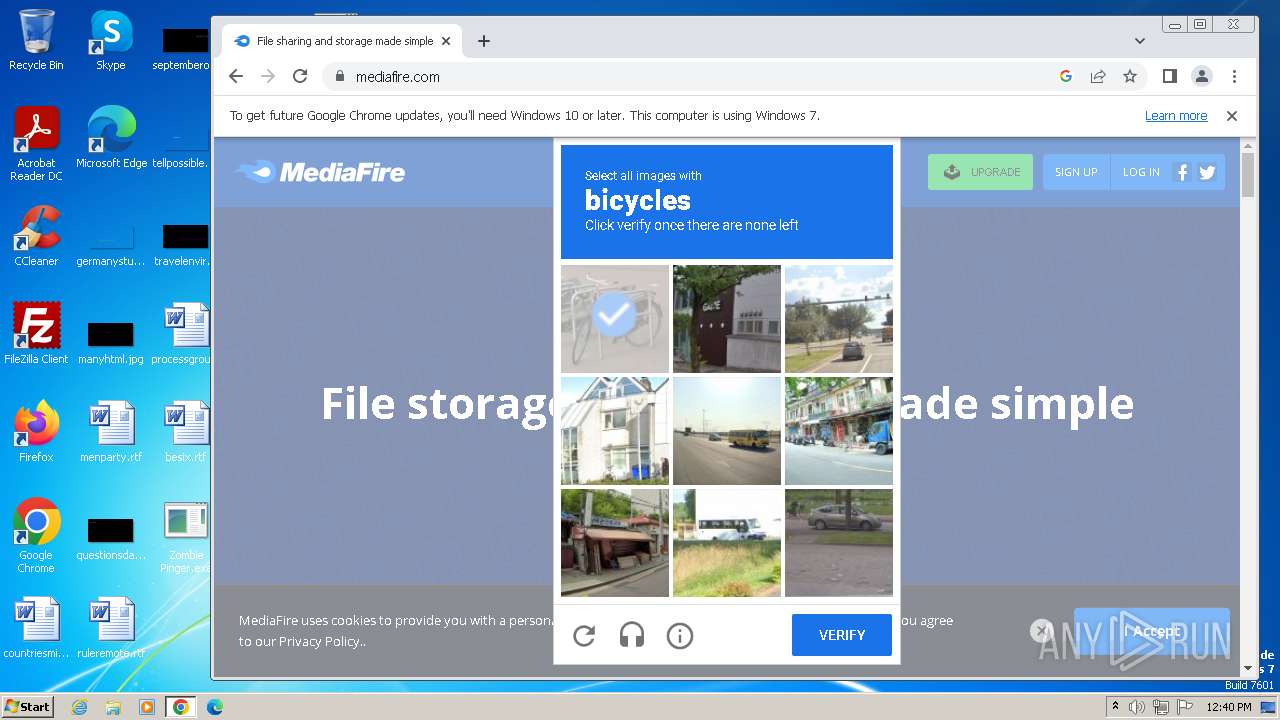Open Recycle Bin desktop icon
Viewport: 1280px width, 720px height.
[x=36, y=41]
